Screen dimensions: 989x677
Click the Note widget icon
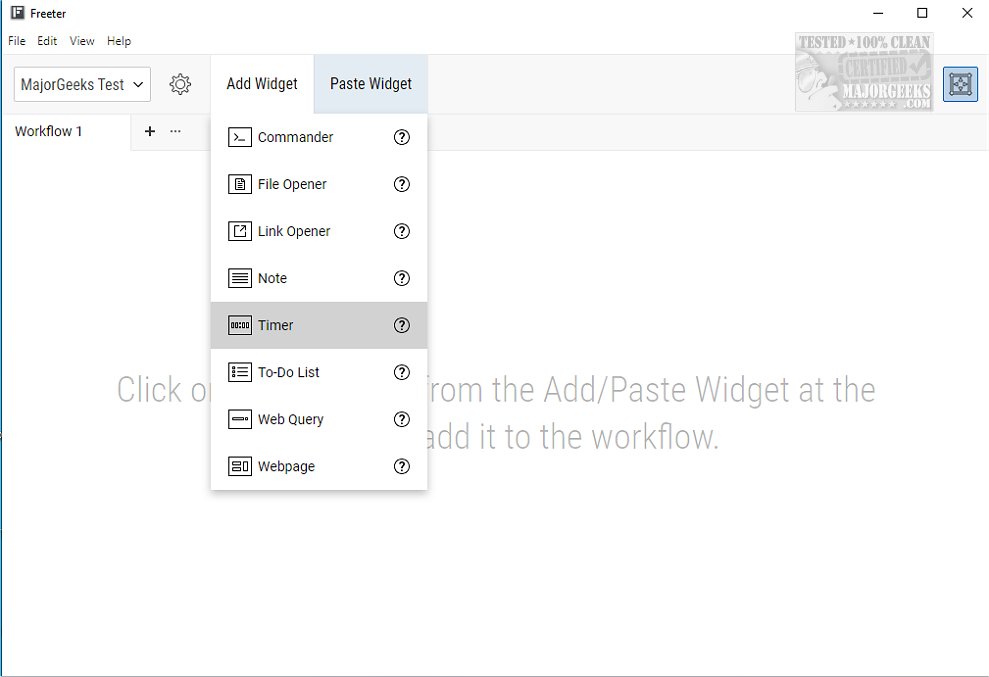pos(239,279)
